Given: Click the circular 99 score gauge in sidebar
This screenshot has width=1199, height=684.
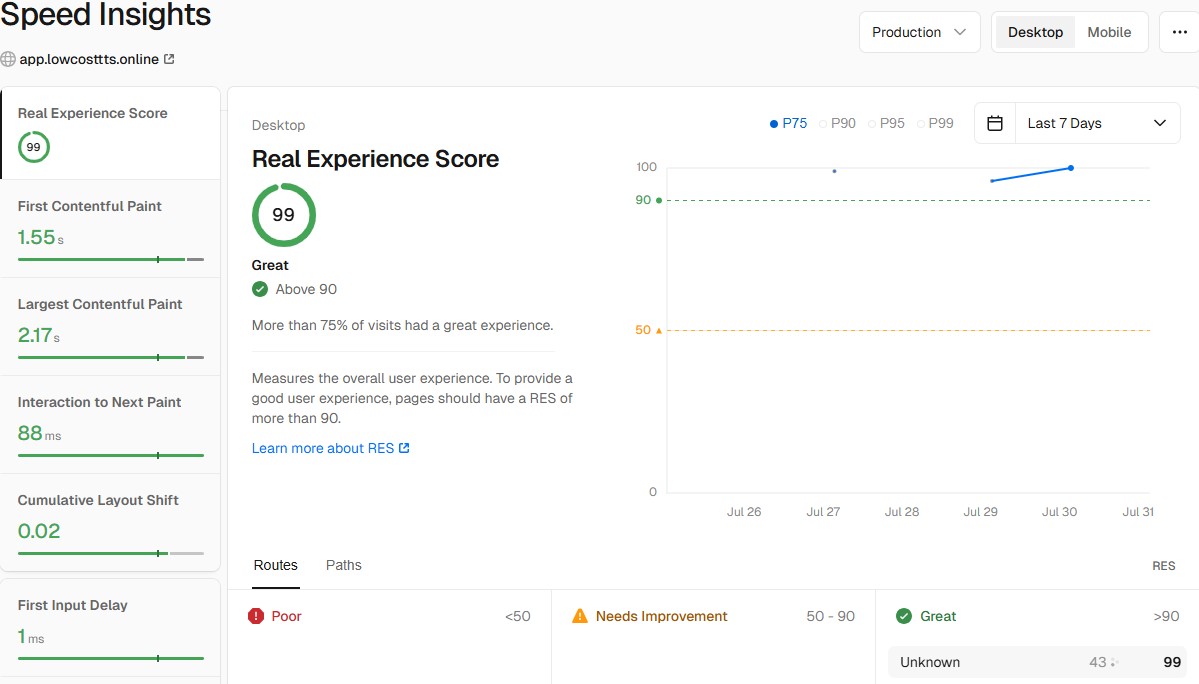Looking at the screenshot, I should coord(34,147).
